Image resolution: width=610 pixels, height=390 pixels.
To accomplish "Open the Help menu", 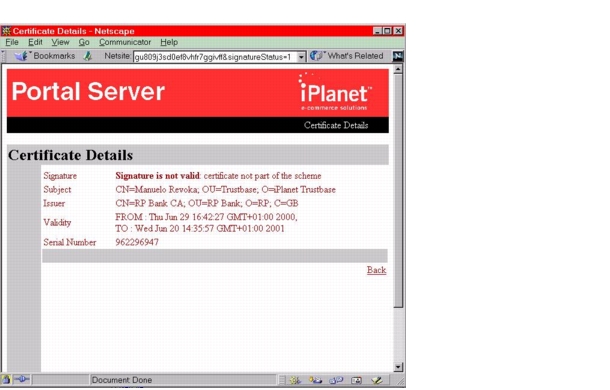I will pos(169,42).
